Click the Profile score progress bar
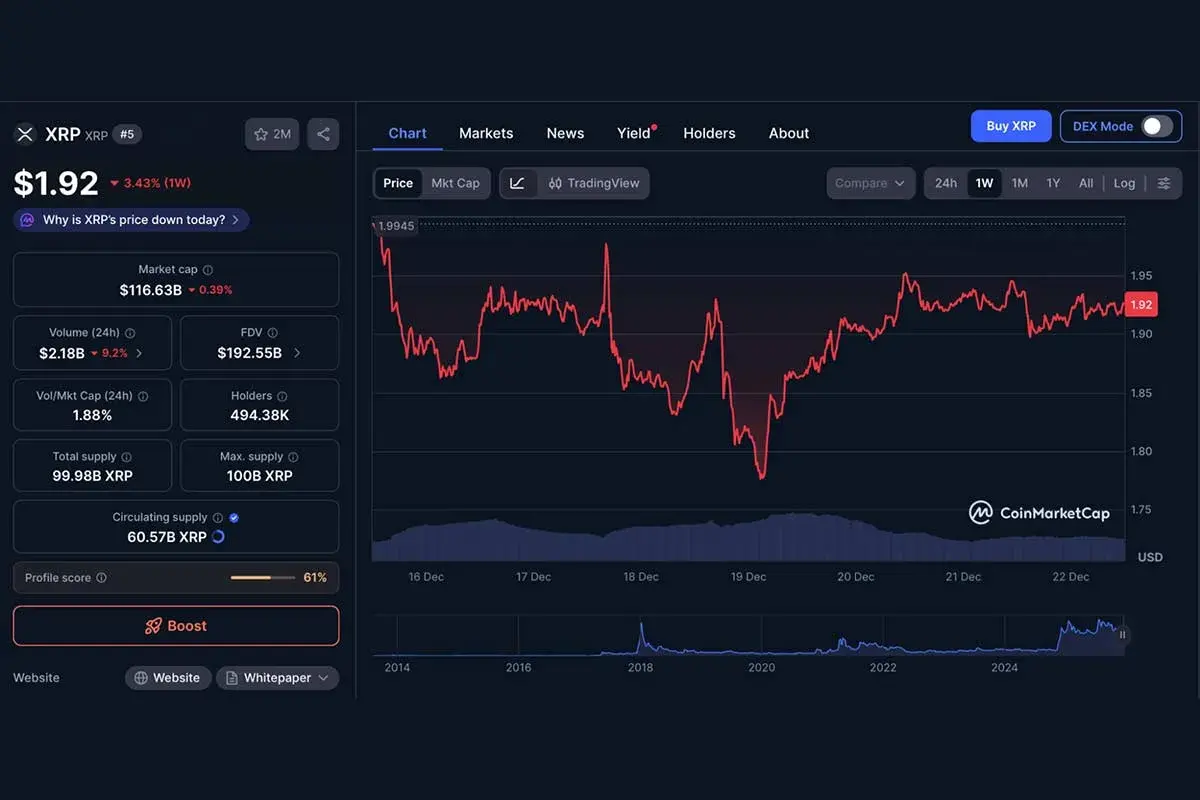1200x800 pixels. [x=263, y=577]
